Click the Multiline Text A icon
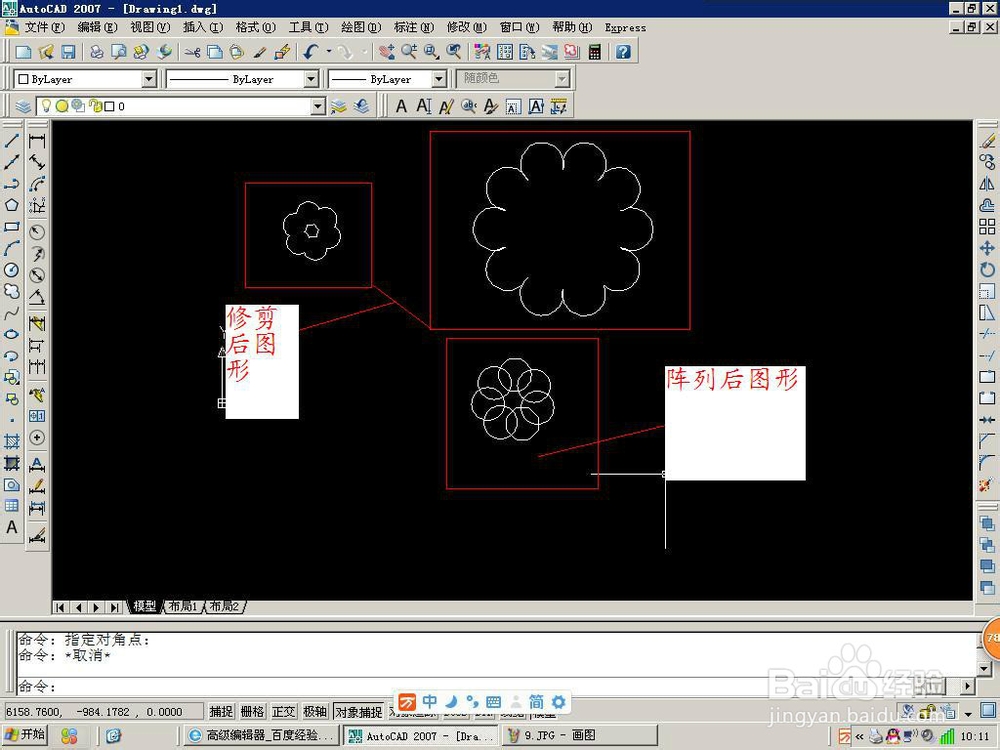1000x750 pixels. click(401, 107)
